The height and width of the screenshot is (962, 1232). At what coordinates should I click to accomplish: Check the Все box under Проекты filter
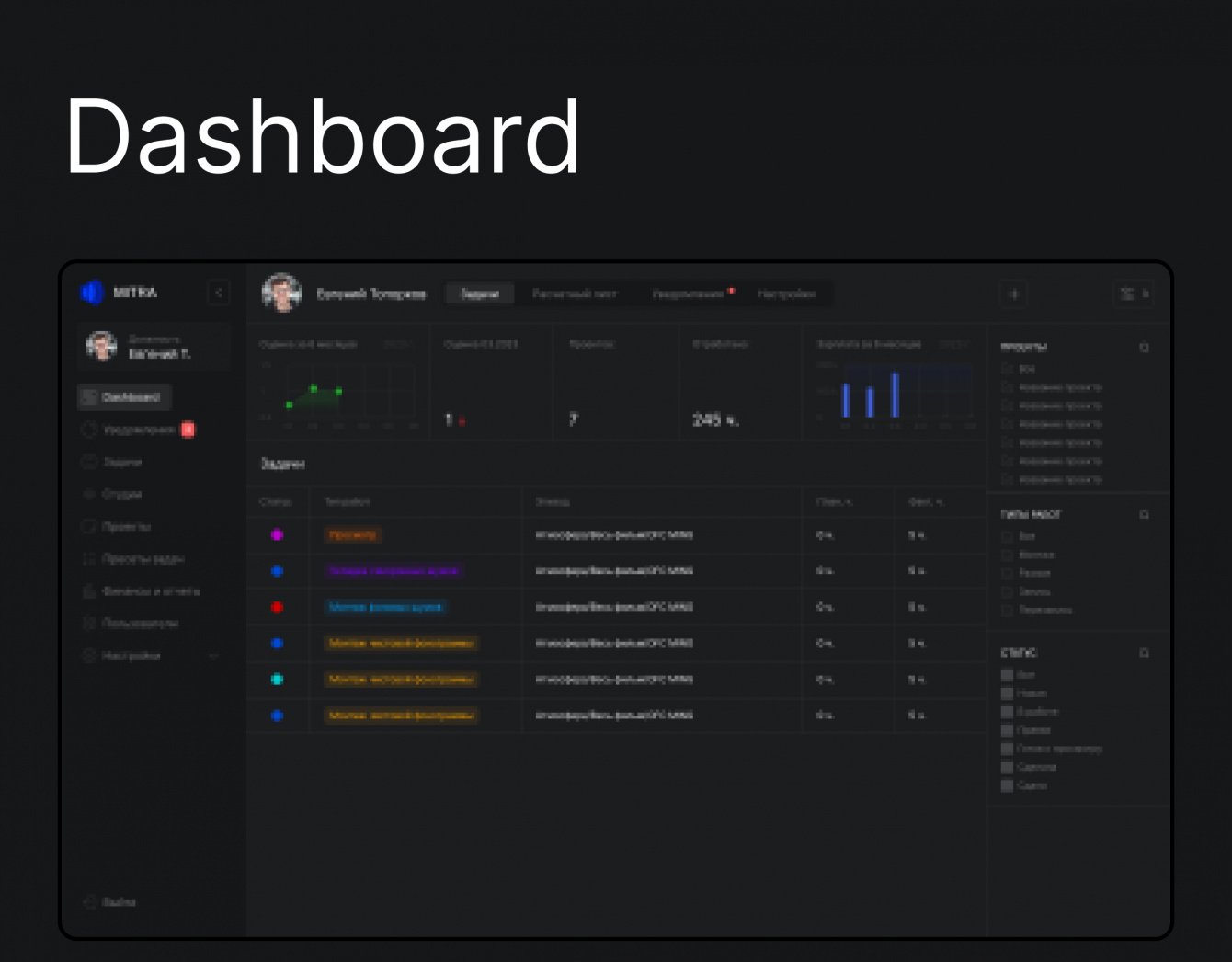click(1007, 369)
